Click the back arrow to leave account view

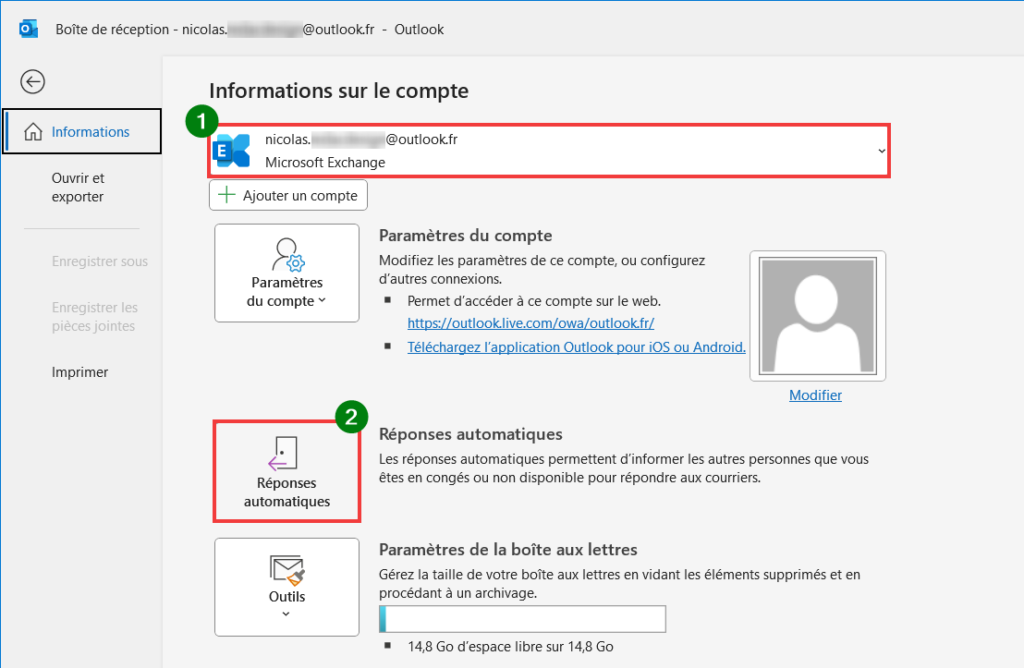[32, 81]
